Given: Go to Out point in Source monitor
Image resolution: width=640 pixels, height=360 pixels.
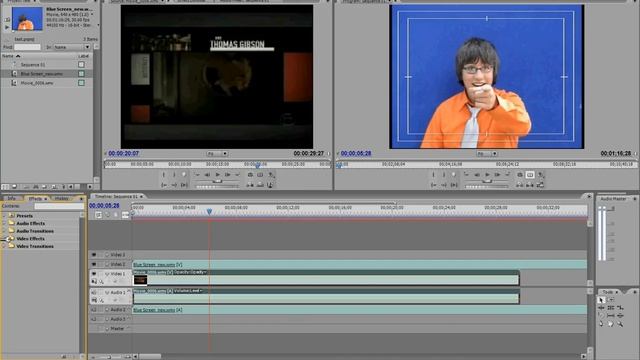Looking at the screenshot, I should point(174,185).
